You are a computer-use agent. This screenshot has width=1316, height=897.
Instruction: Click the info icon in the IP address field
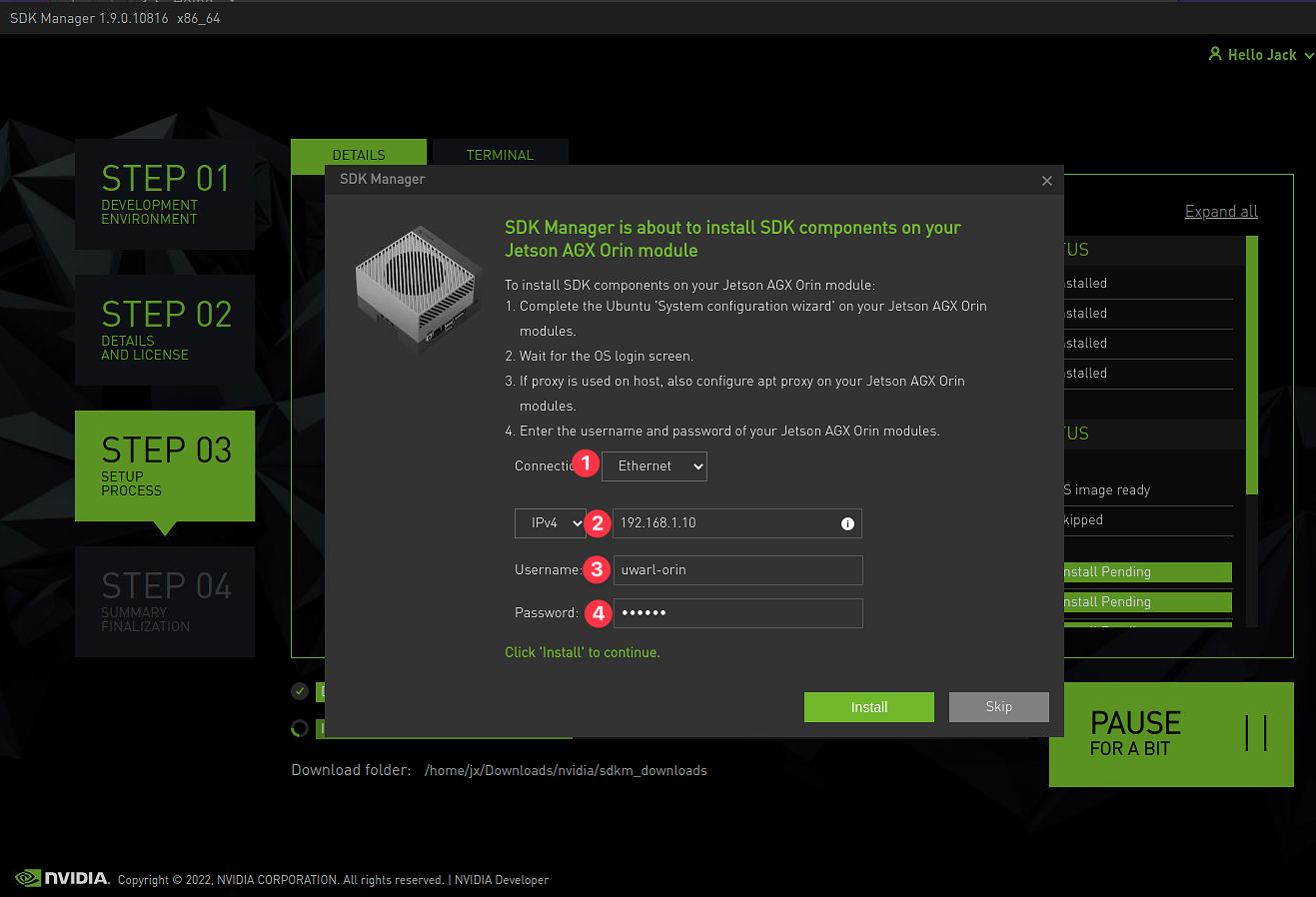(847, 523)
